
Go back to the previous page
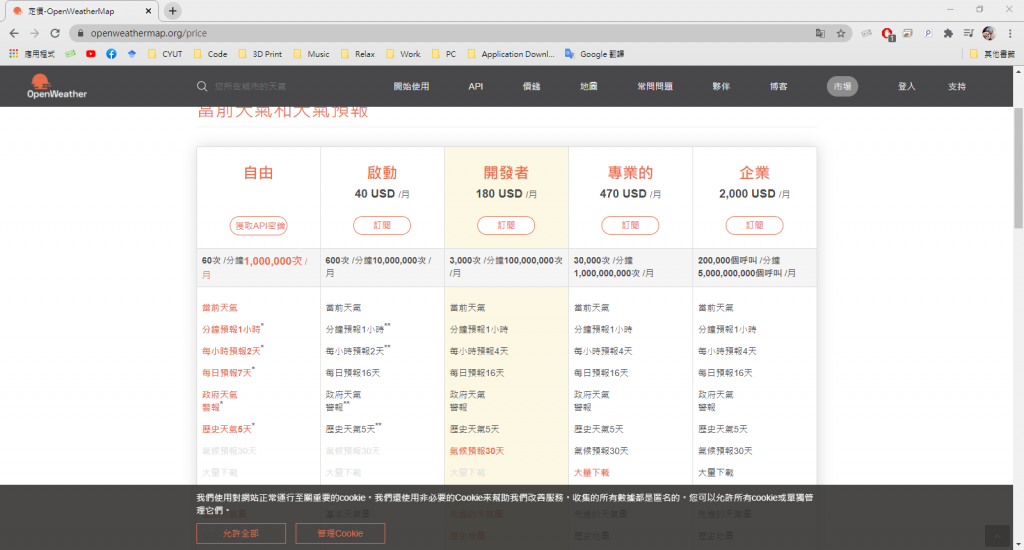14,33
